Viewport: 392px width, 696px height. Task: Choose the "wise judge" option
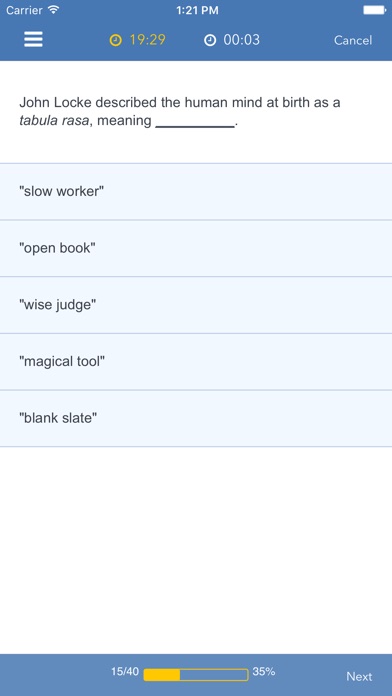coord(196,305)
